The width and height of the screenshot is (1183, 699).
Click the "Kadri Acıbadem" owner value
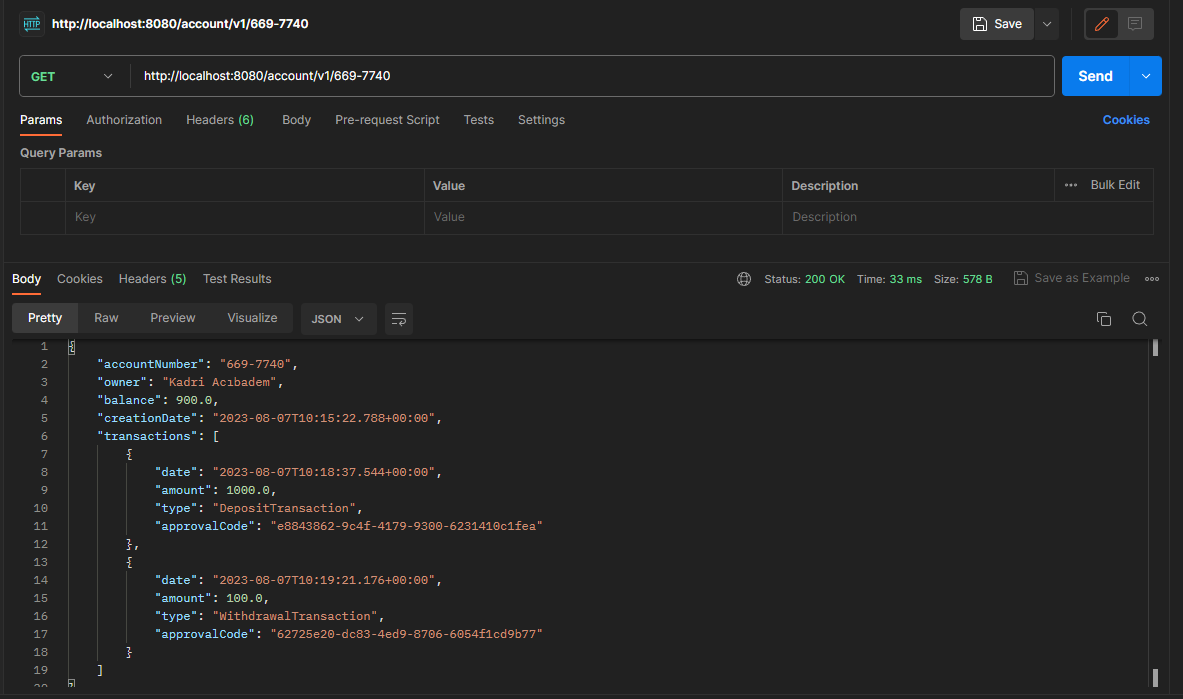point(220,383)
